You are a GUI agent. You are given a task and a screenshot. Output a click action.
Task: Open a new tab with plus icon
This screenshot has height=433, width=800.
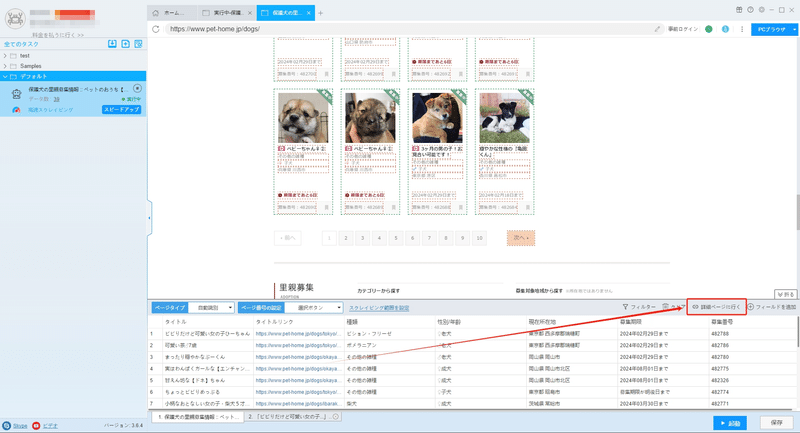(x=320, y=13)
